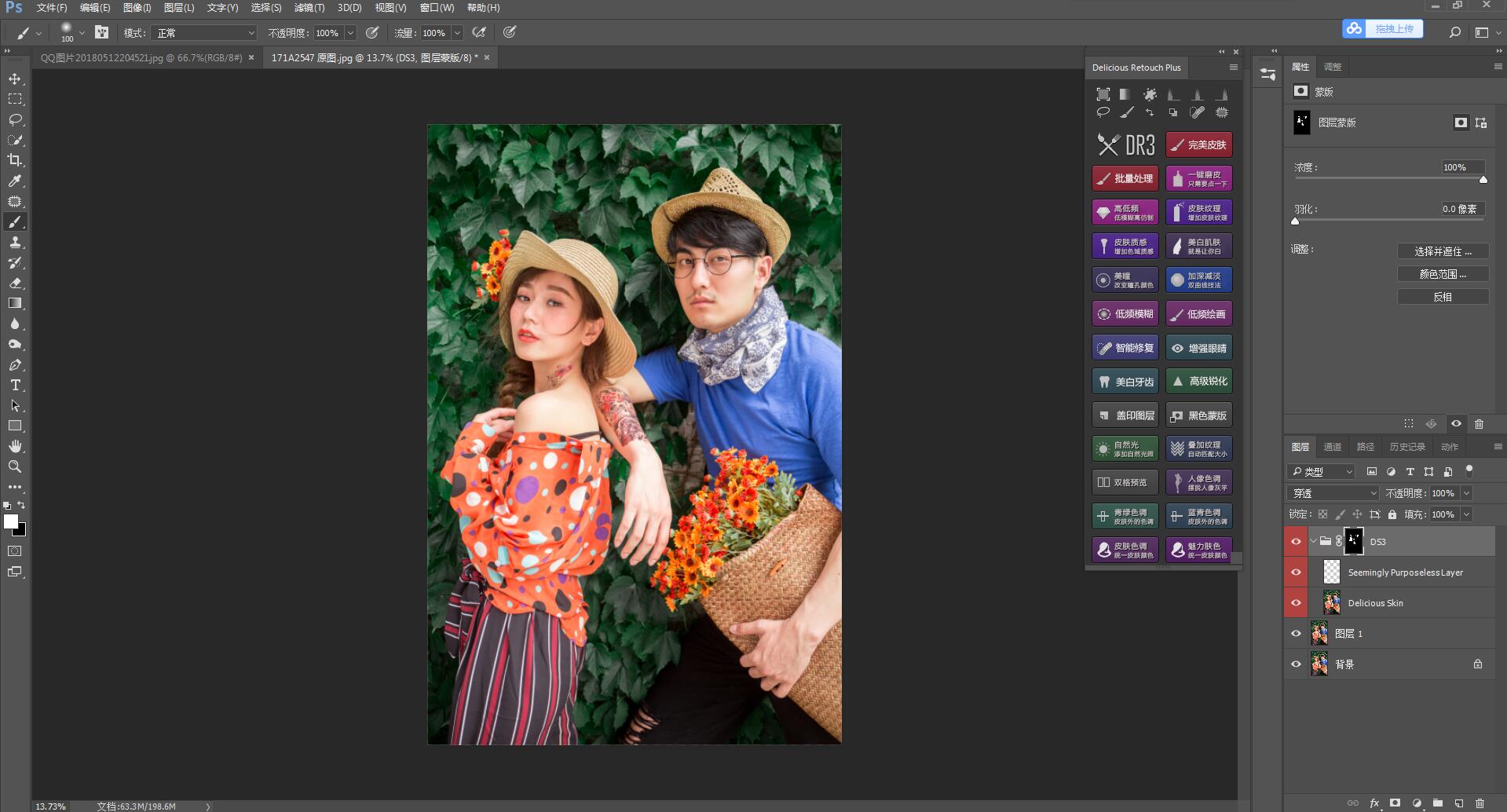This screenshot has width=1507, height=812.
Task: Select the Lasso tool
Action: tap(15, 119)
